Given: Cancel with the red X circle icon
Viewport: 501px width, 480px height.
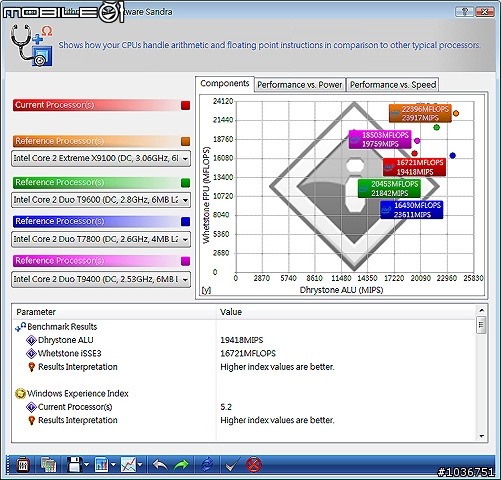Looking at the screenshot, I should (254, 464).
